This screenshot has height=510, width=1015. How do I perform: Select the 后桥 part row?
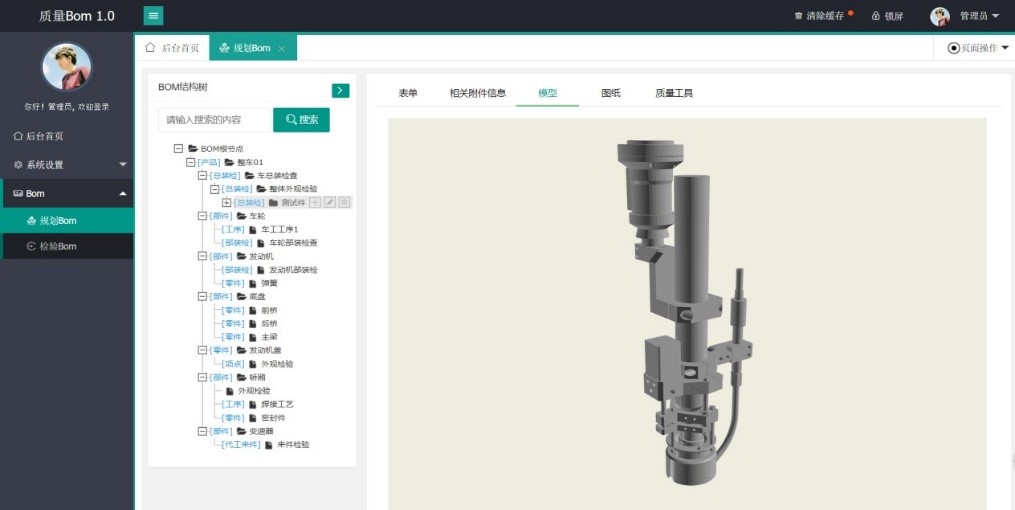pos(249,324)
